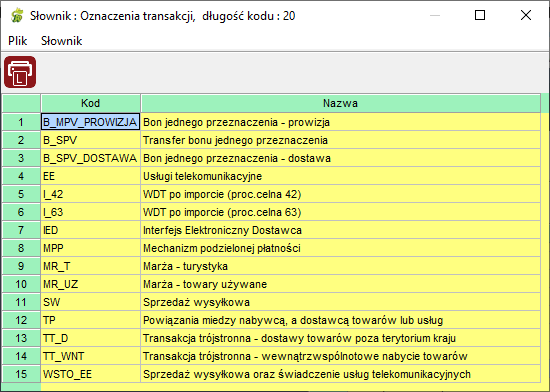Select the I_63 code cell

coord(90,212)
